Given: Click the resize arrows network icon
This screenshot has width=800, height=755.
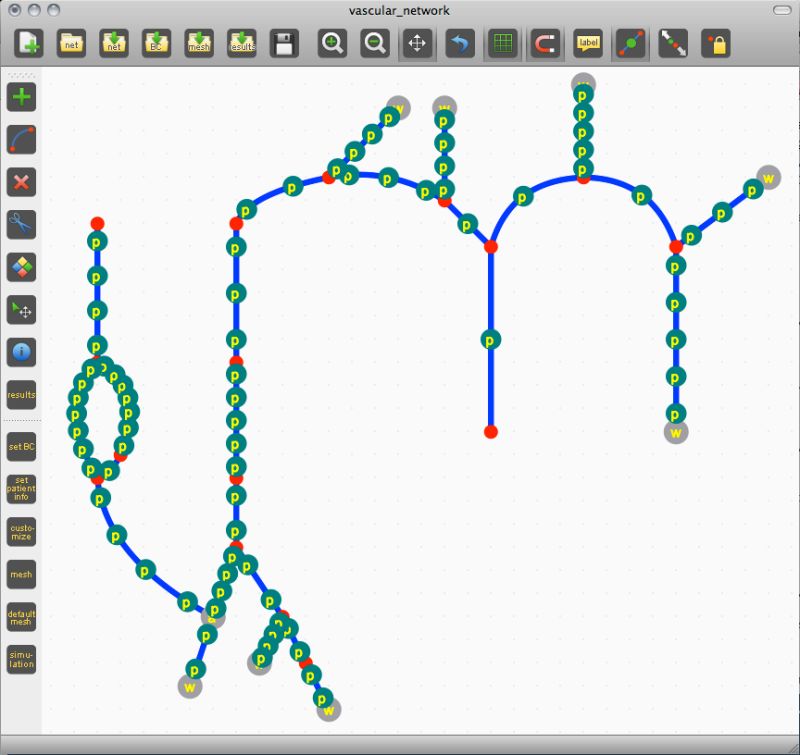Looking at the screenshot, I should 673,43.
